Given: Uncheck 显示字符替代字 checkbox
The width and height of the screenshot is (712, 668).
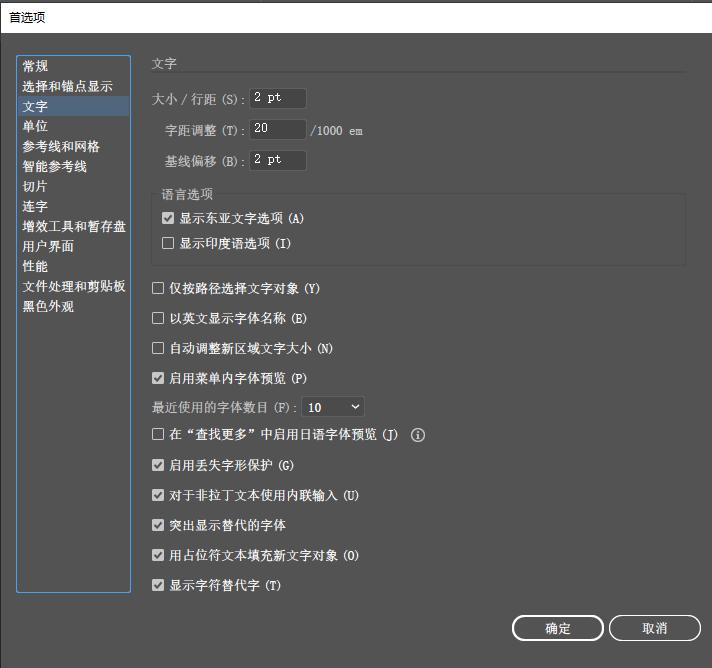Looking at the screenshot, I should tap(158, 585).
